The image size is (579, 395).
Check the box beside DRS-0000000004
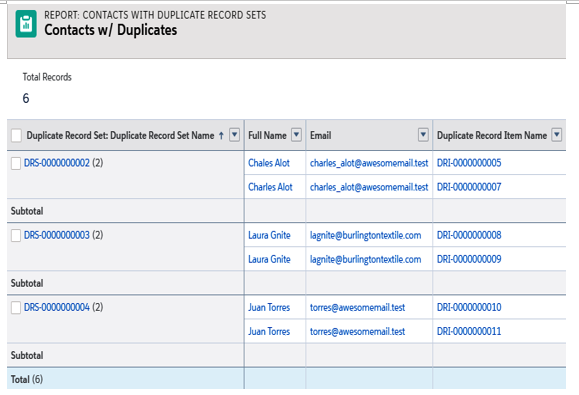[x=16, y=308]
